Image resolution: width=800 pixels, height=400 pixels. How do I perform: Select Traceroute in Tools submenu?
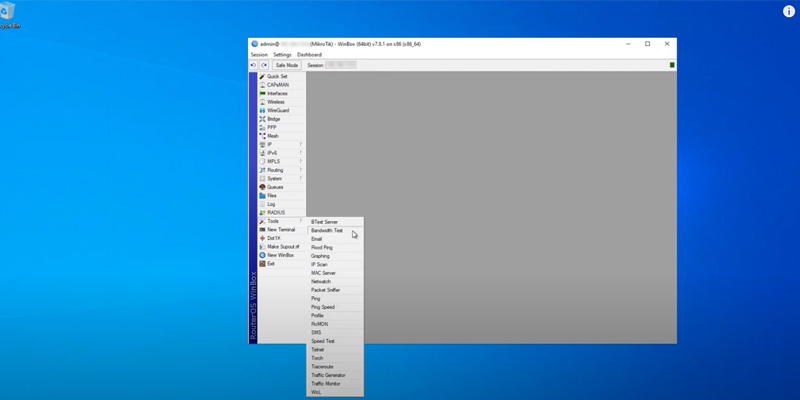[x=335, y=366]
